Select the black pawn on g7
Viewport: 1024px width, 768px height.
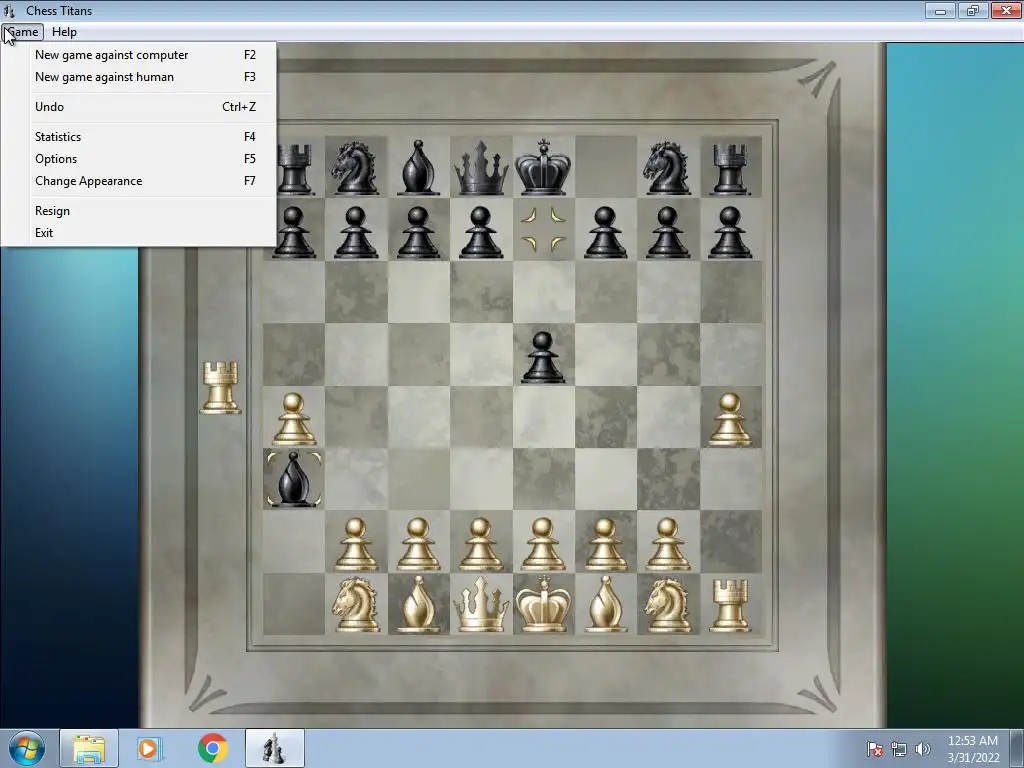point(667,232)
